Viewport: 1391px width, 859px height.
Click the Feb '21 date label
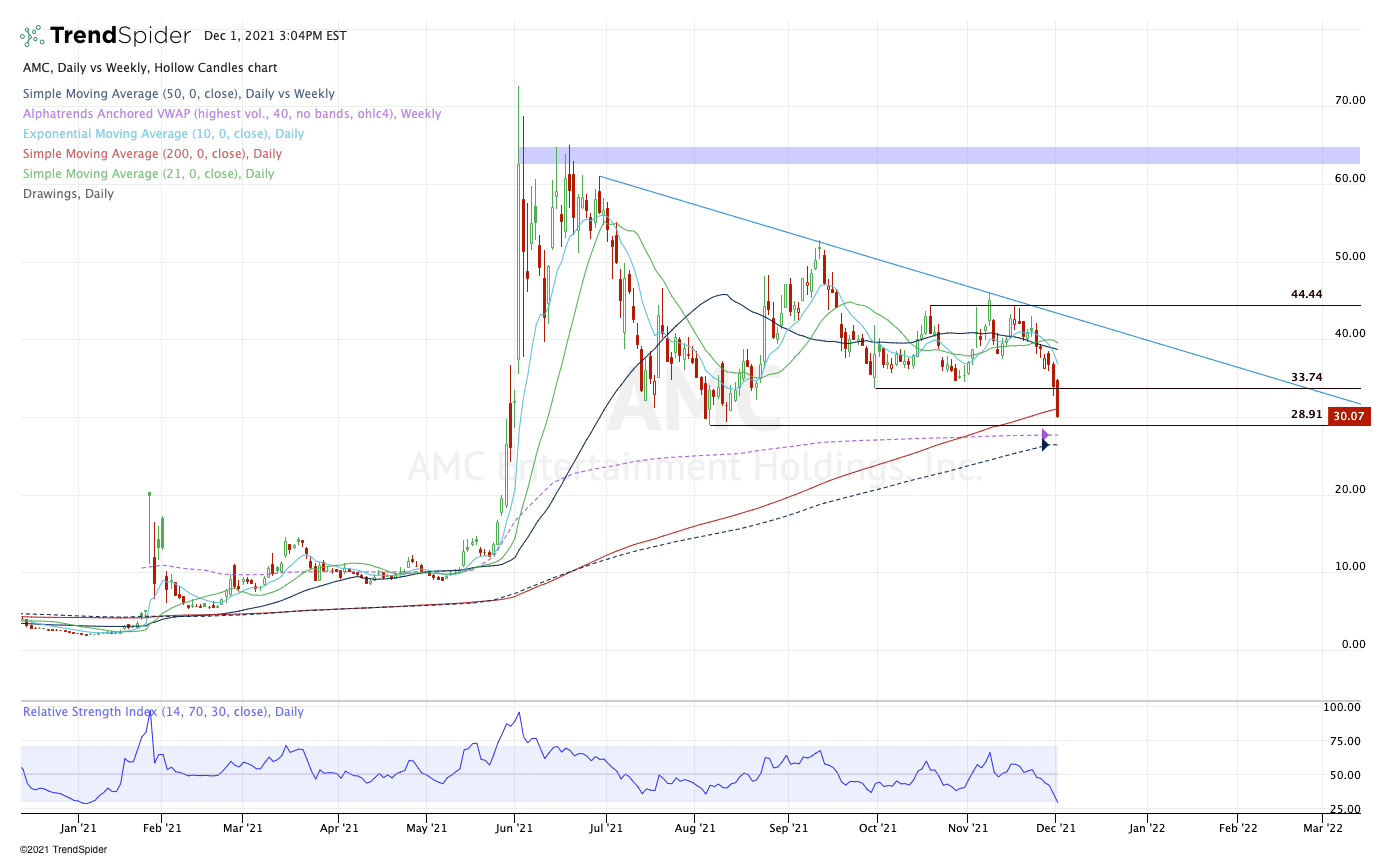pos(161,829)
